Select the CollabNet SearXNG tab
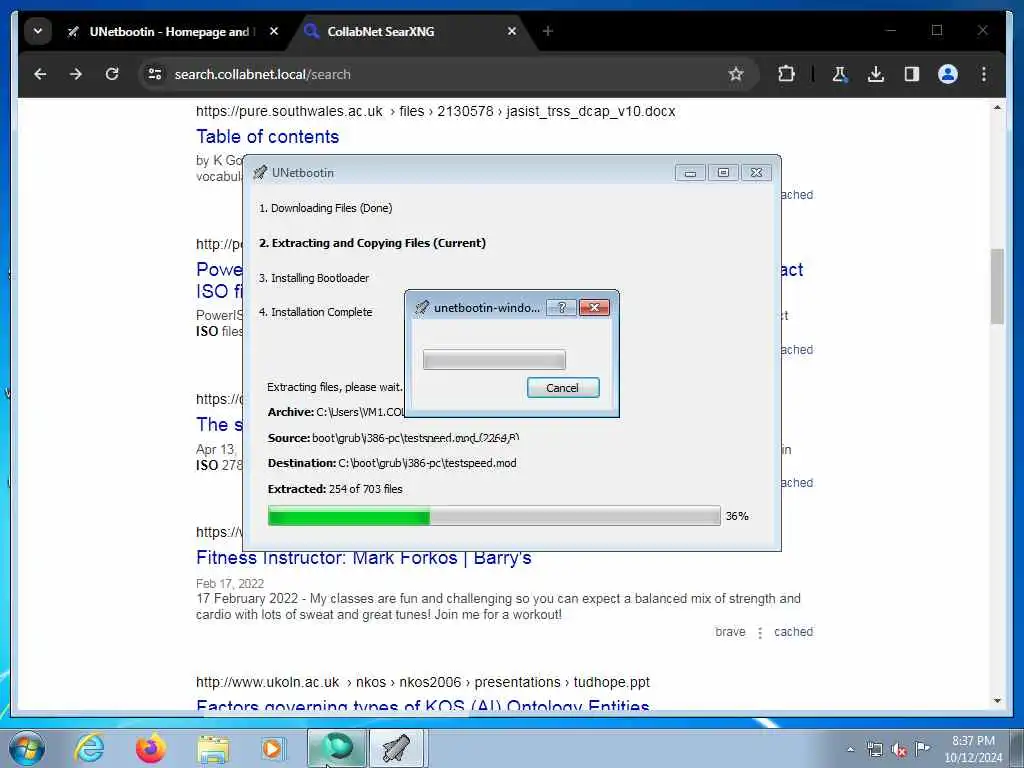The width and height of the screenshot is (1024, 768). pyautogui.click(x=411, y=31)
